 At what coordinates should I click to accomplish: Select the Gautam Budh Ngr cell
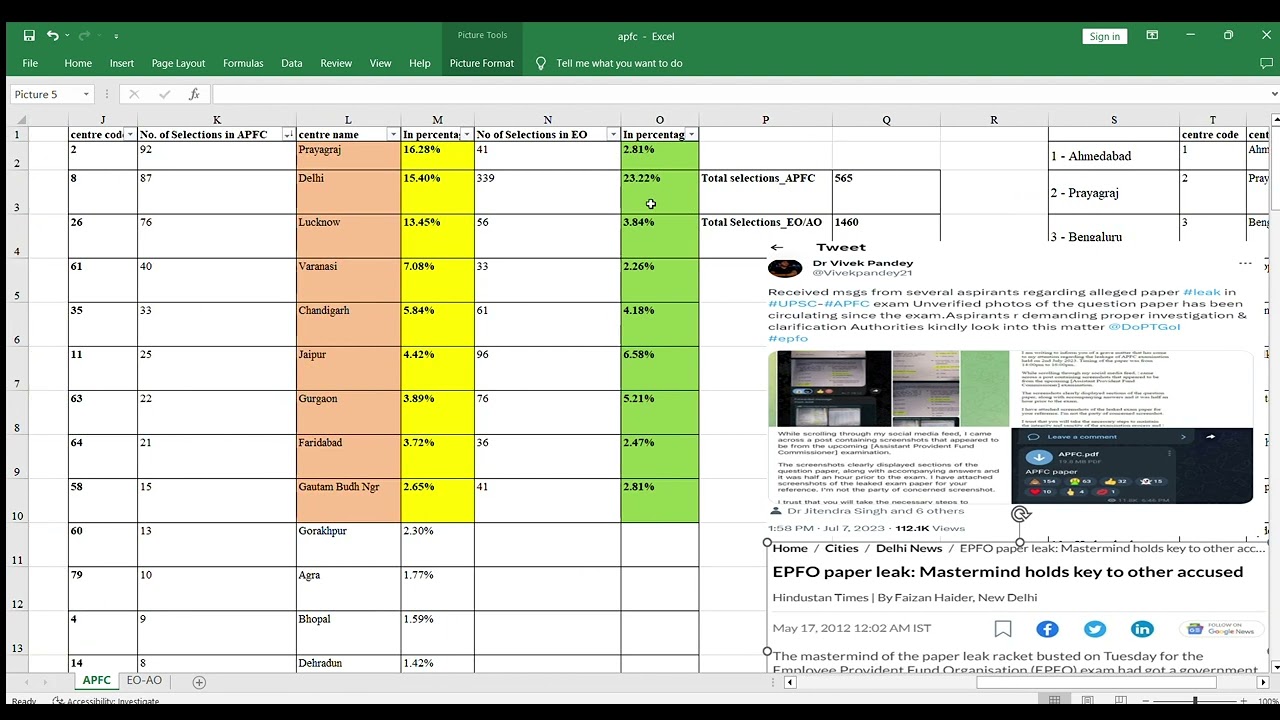pos(348,500)
